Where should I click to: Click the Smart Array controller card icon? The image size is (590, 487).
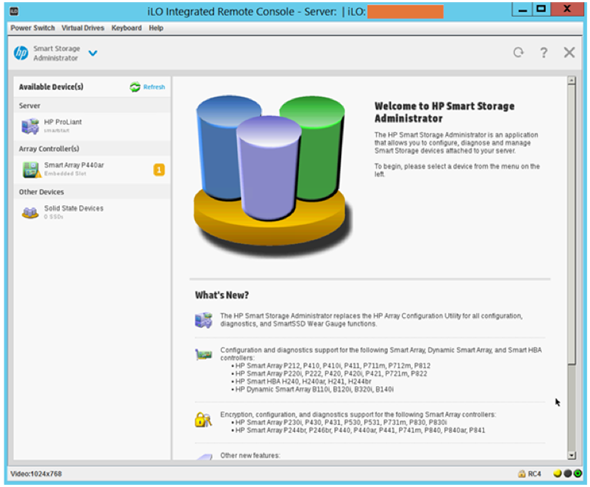pos(31,169)
